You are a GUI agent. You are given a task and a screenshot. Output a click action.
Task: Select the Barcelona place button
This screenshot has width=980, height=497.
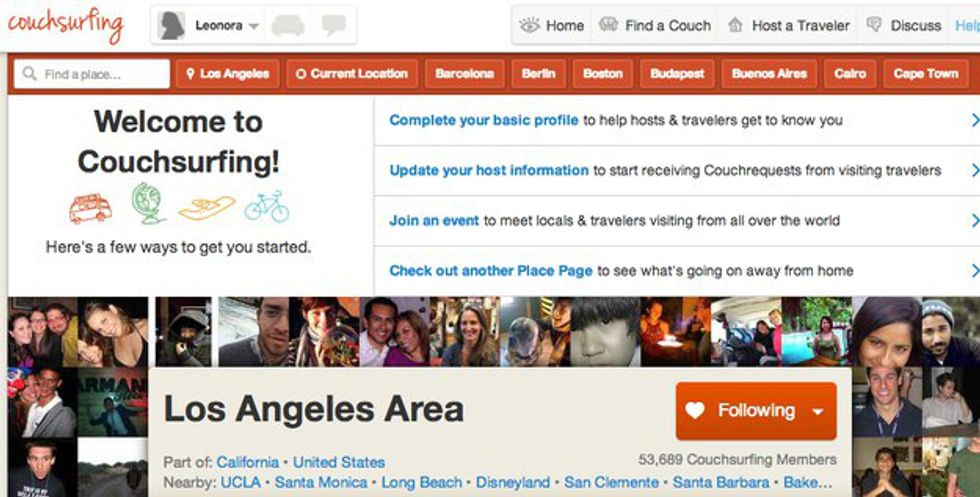click(x=464, y=74)
